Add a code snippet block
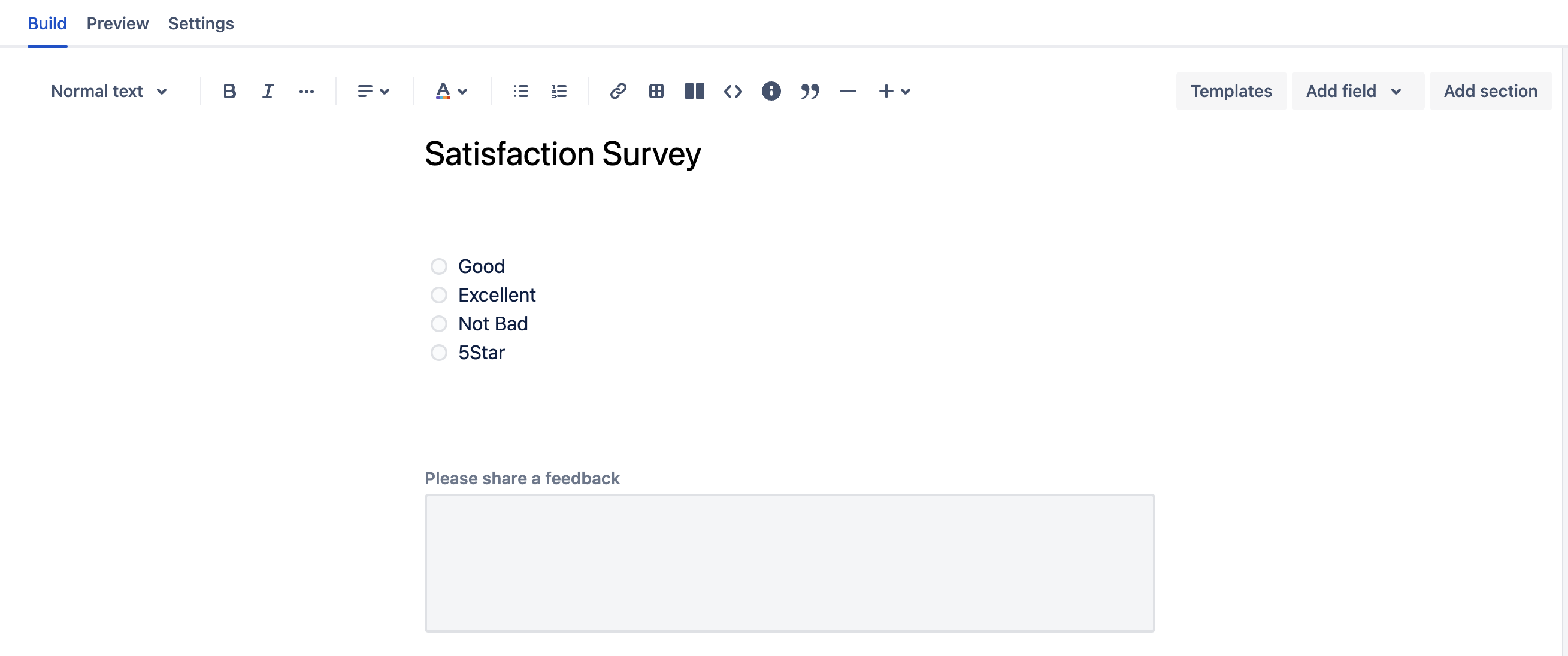This screenshot has height=656, width=1568. click(x=733, y=92)
